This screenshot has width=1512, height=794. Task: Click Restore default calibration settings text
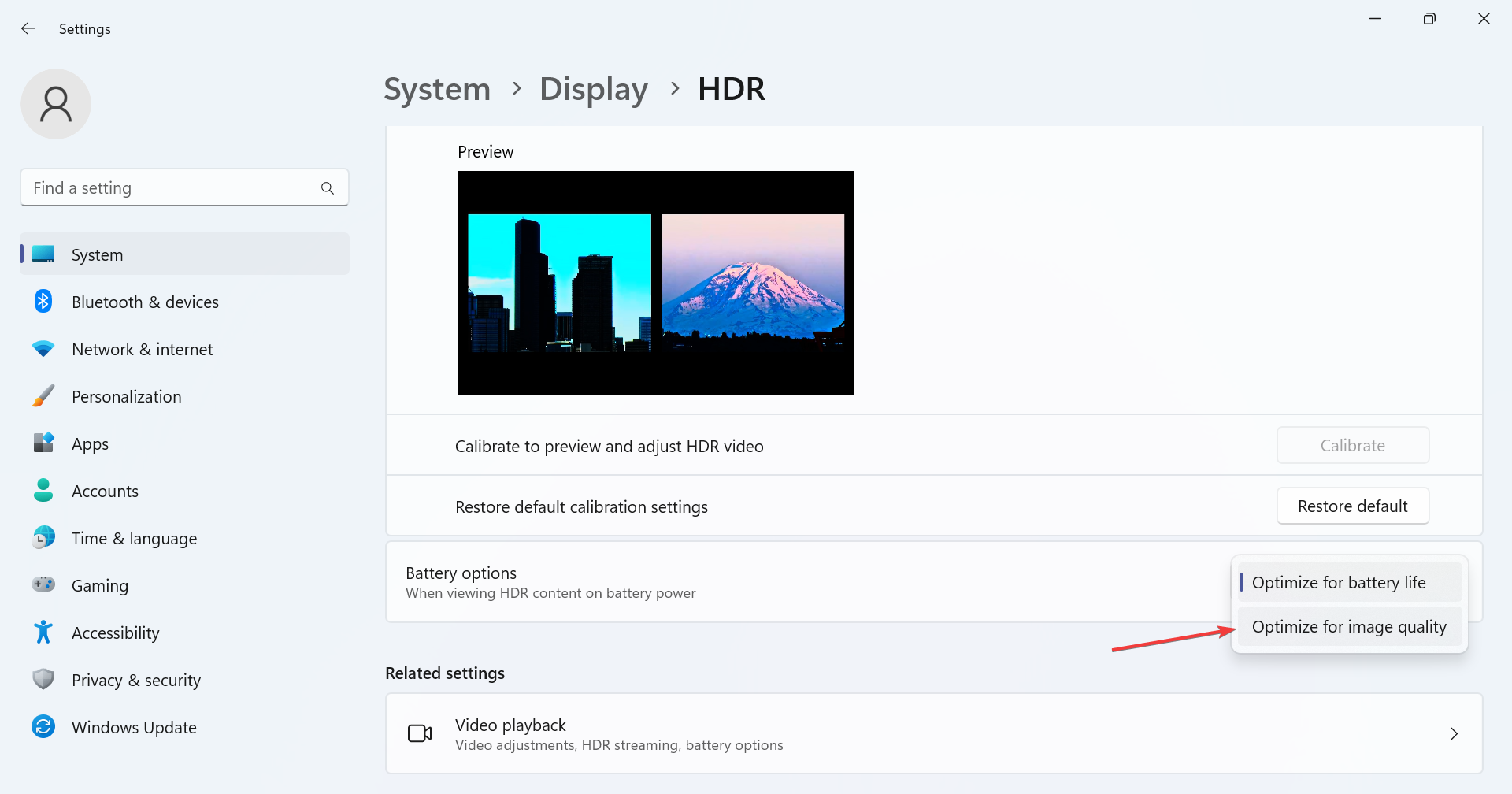tap(581, 507)
